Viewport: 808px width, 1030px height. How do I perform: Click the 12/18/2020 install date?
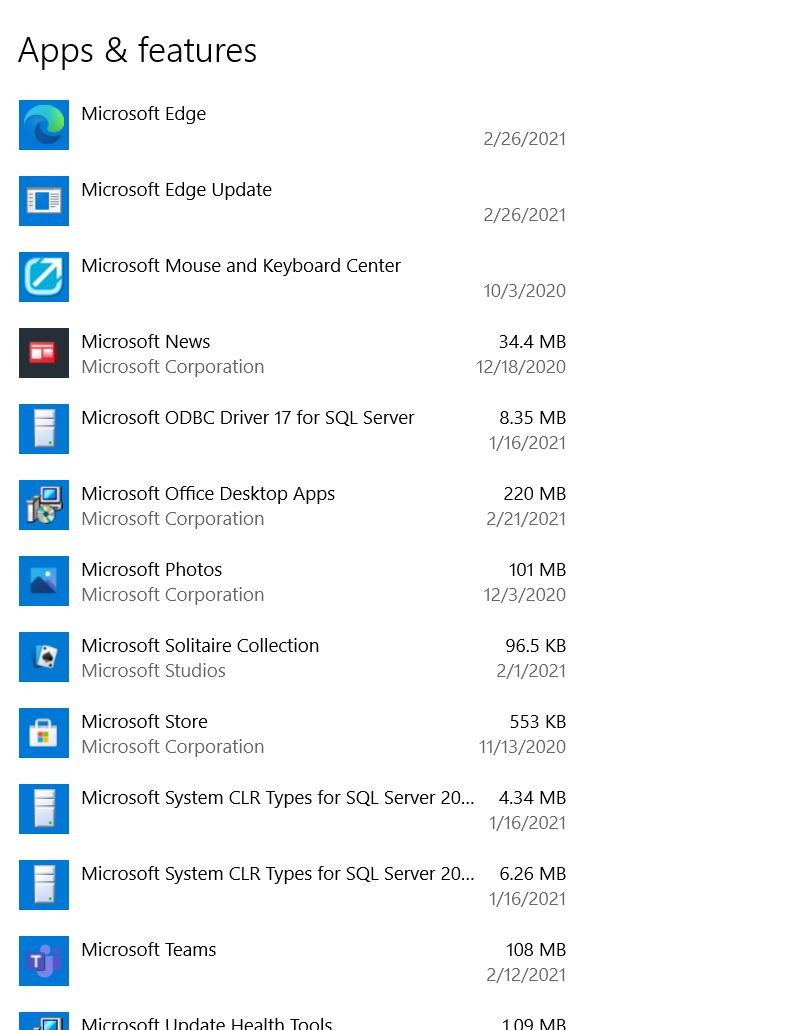[x=521, y=367]
